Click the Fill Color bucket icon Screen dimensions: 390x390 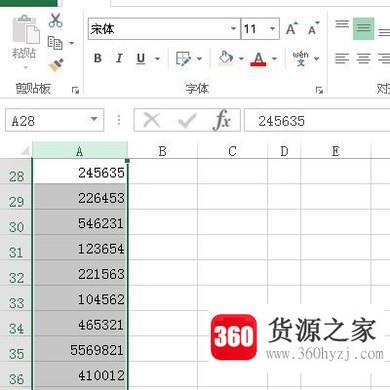click(x=226, y=58)
